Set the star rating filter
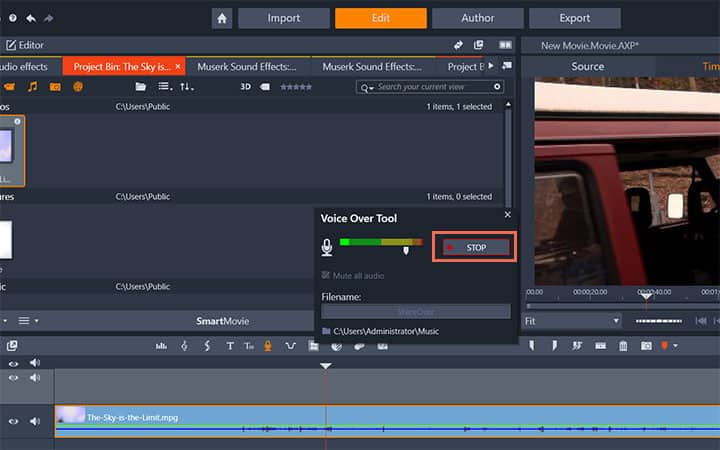The width and height of the screenshot is (720, 450). point(296,86)
